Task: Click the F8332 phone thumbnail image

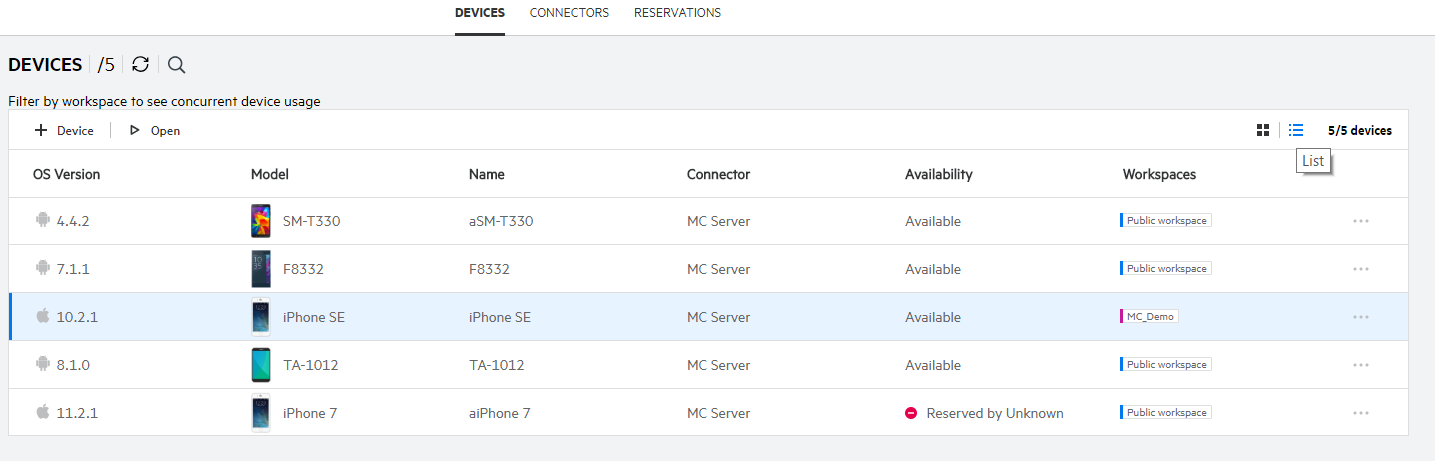Action: [x=261, y=269]
